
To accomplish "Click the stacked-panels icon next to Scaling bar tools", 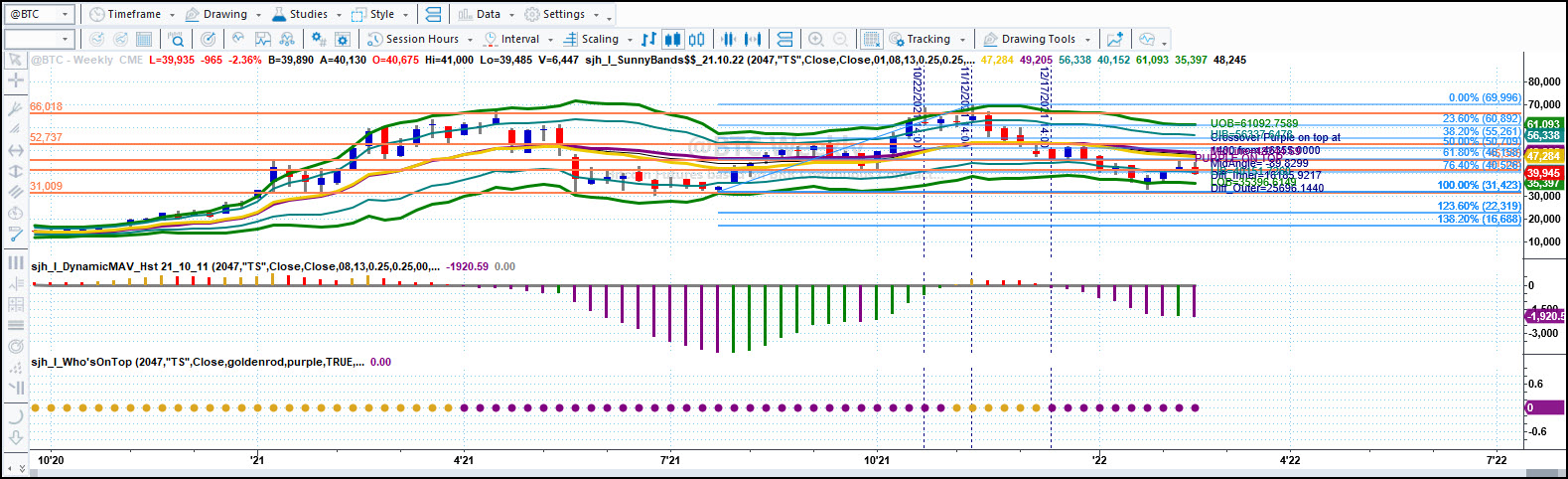I will (x=784, y=39).
